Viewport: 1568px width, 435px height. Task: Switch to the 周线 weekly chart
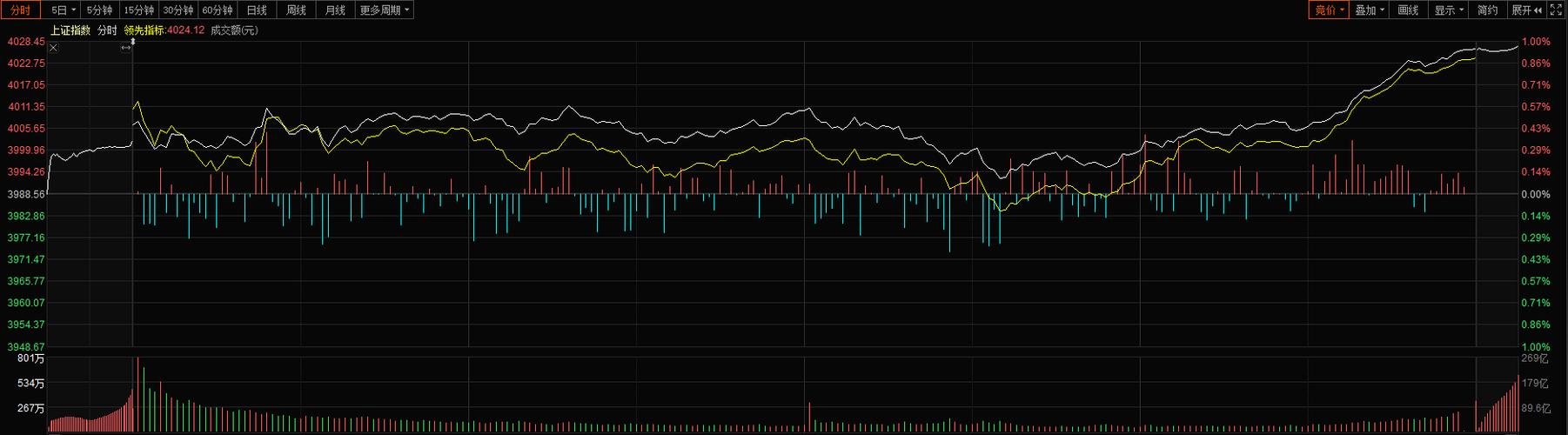click(296, 10)
